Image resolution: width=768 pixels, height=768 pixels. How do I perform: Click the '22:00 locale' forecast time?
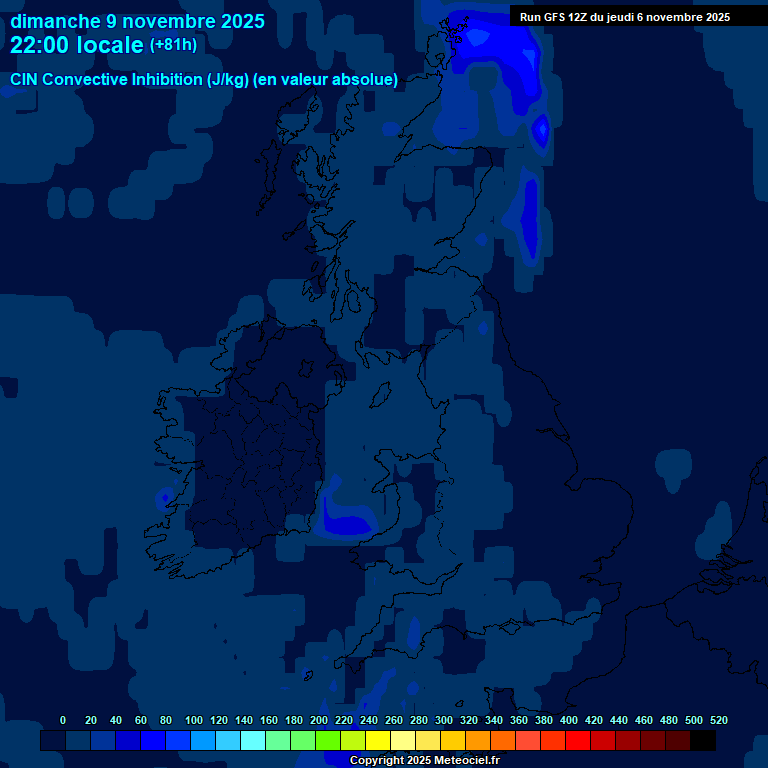(77, 45)
